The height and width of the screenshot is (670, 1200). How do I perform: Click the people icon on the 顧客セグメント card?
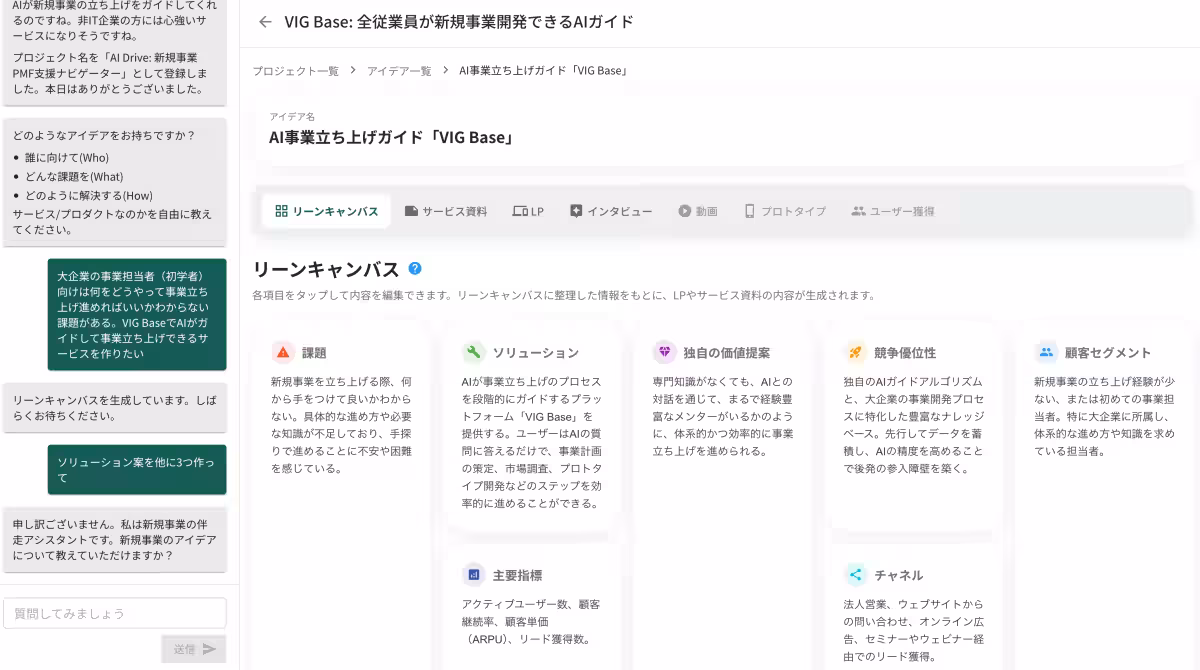click(x=1044, y=352)
